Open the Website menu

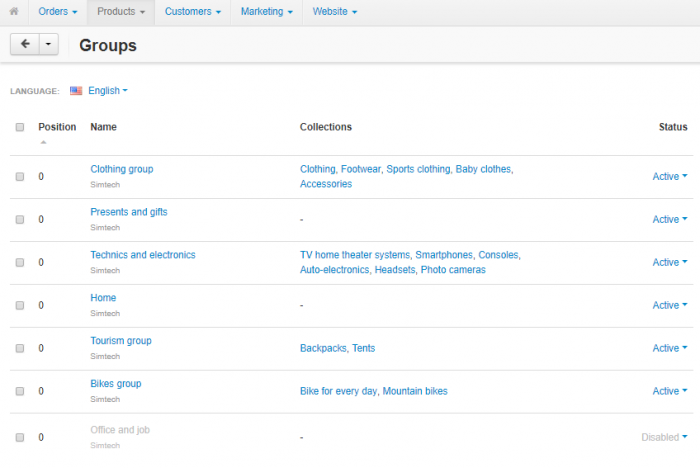point(335,12)
